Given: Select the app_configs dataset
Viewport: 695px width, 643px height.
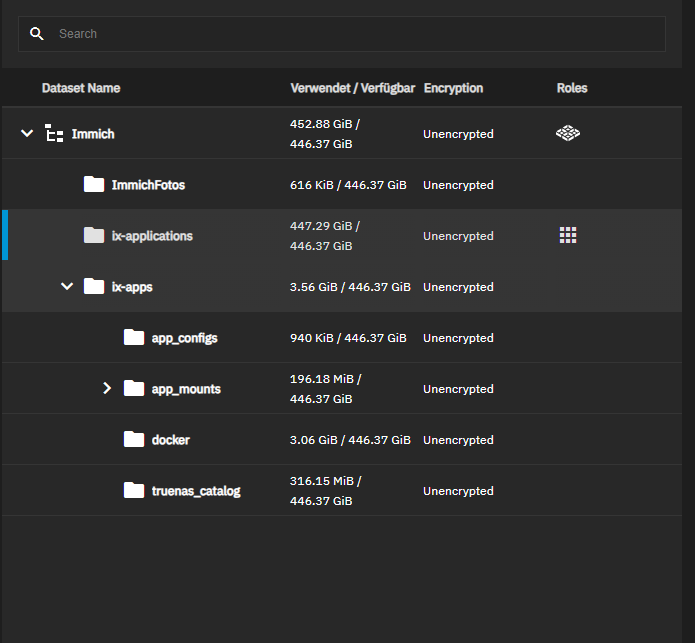Looking at the screenshot, I should (184, 338).
